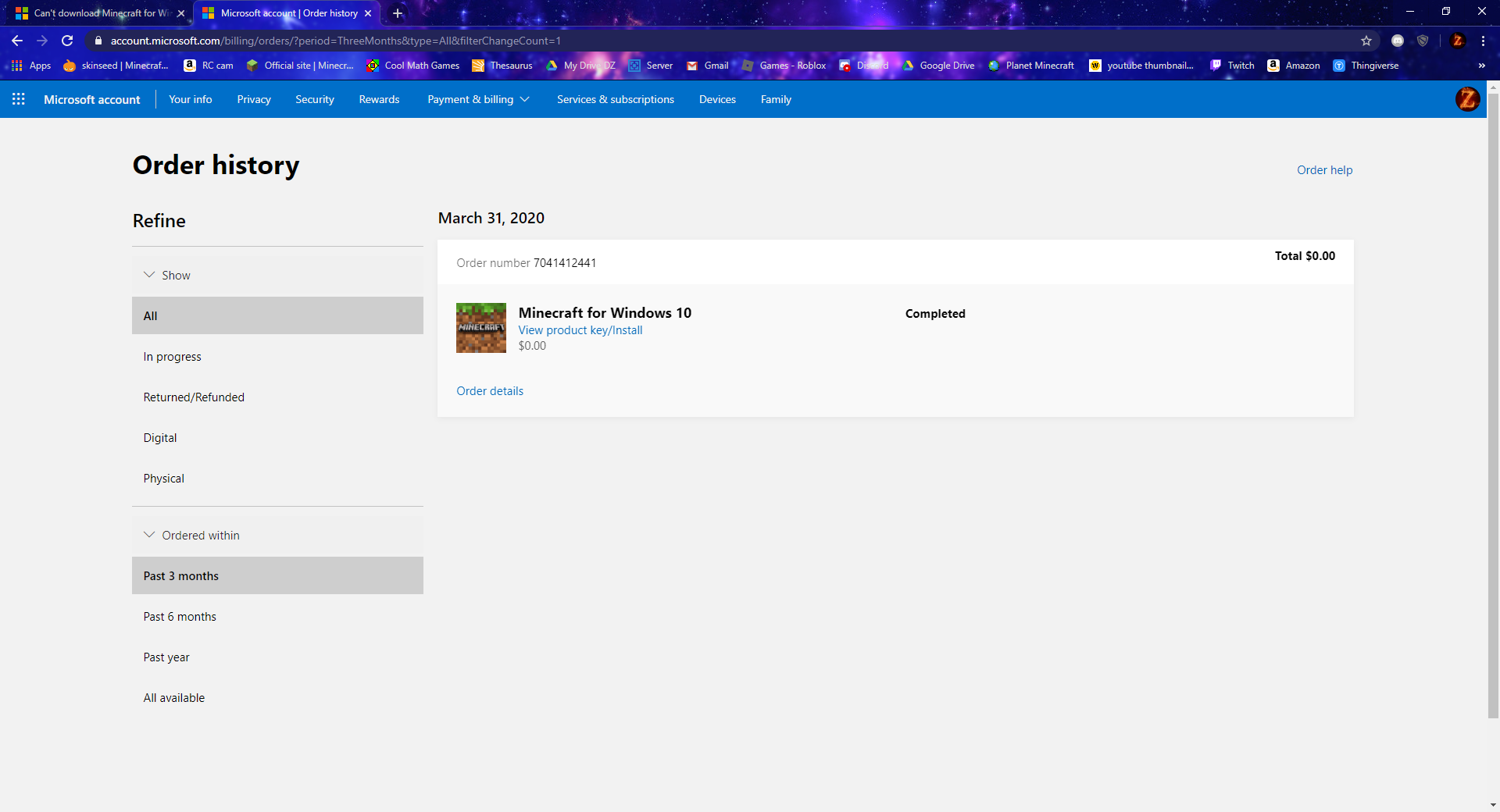Open the skinseed Minecraft bookmark
This screenshot has width=1500, height=812.
click(116, 66)
